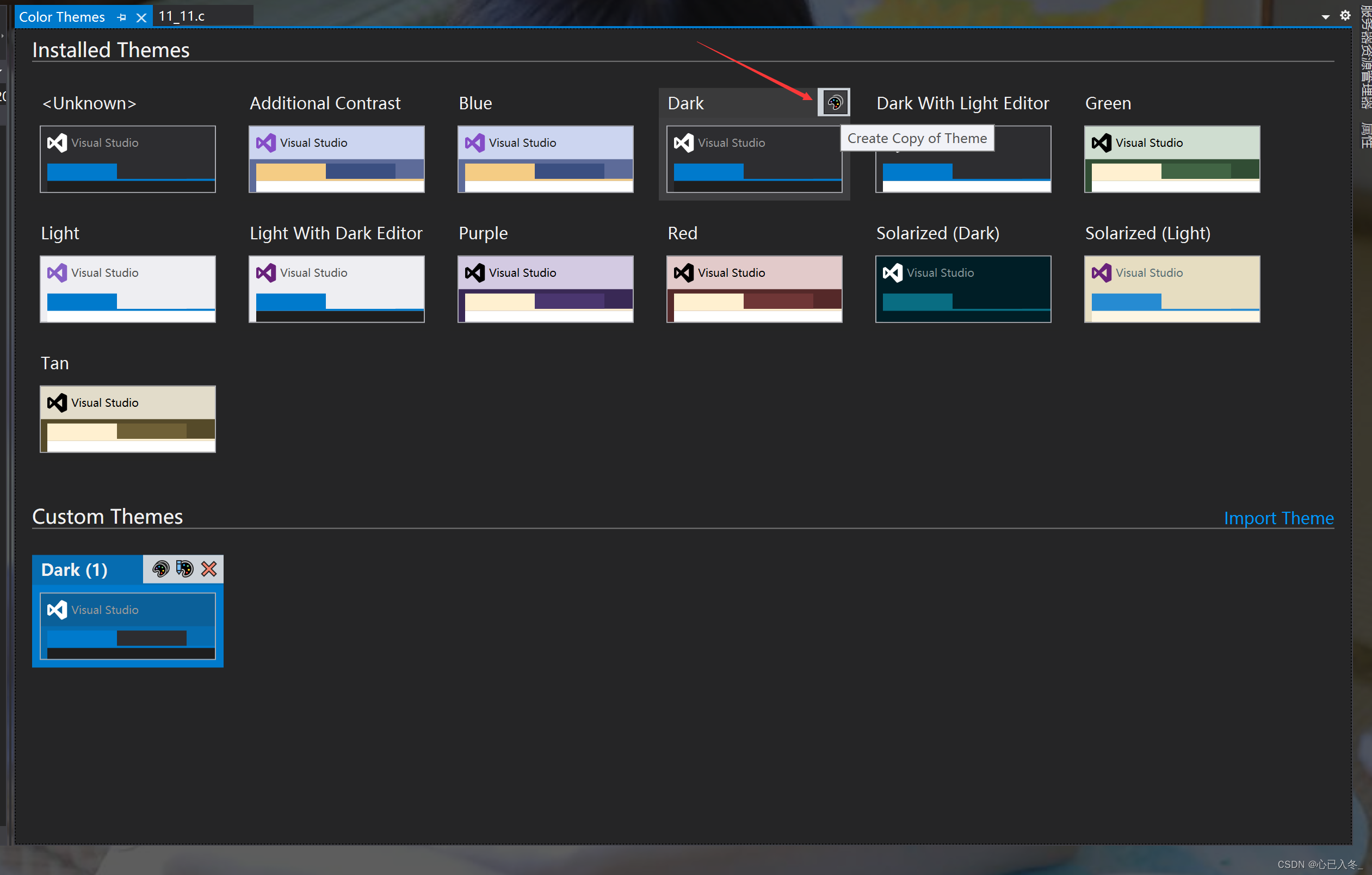
Task: Expand the Custom Themes section
Action: point(107,516)
